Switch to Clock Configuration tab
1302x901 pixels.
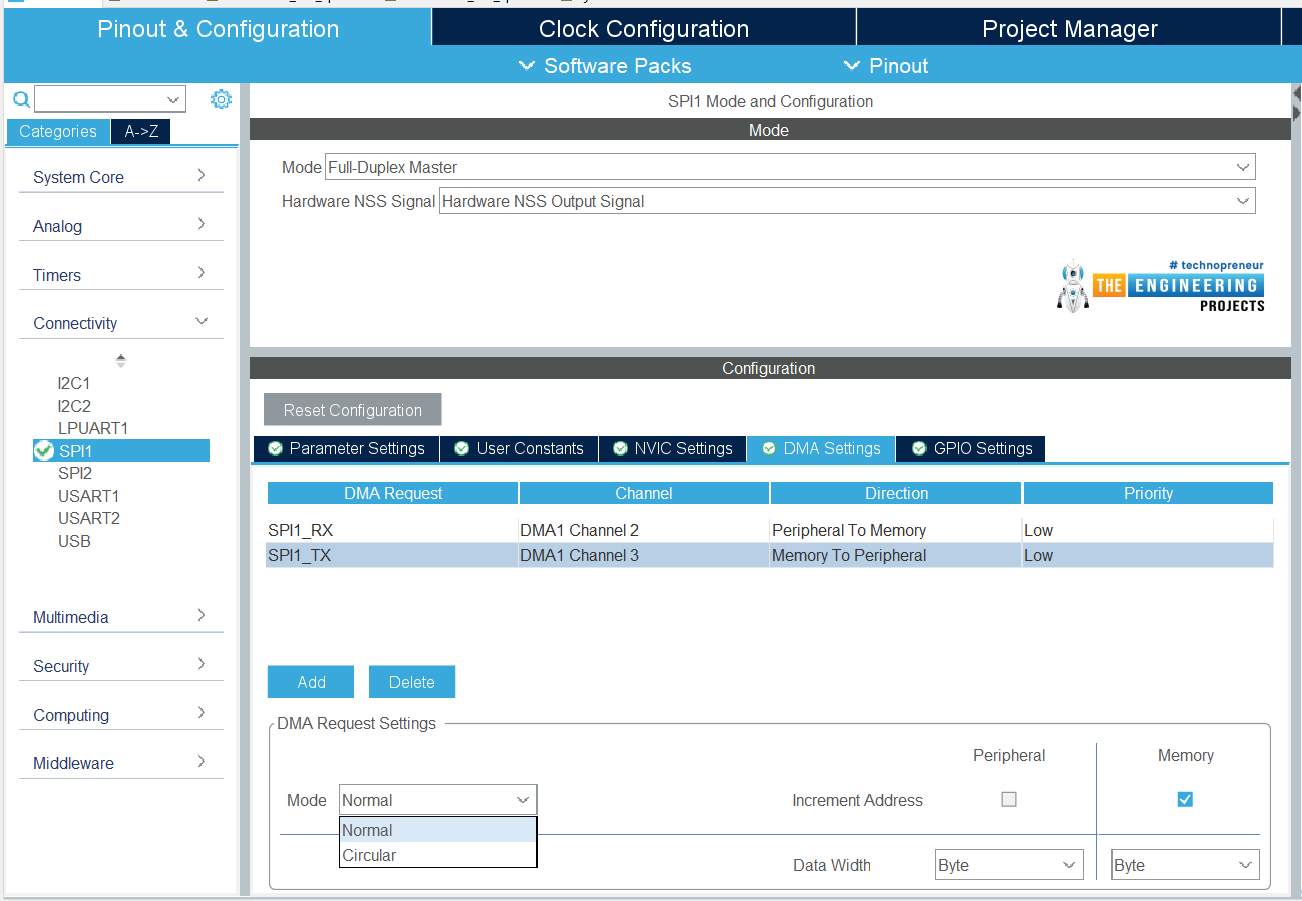(x=644, y=29)
